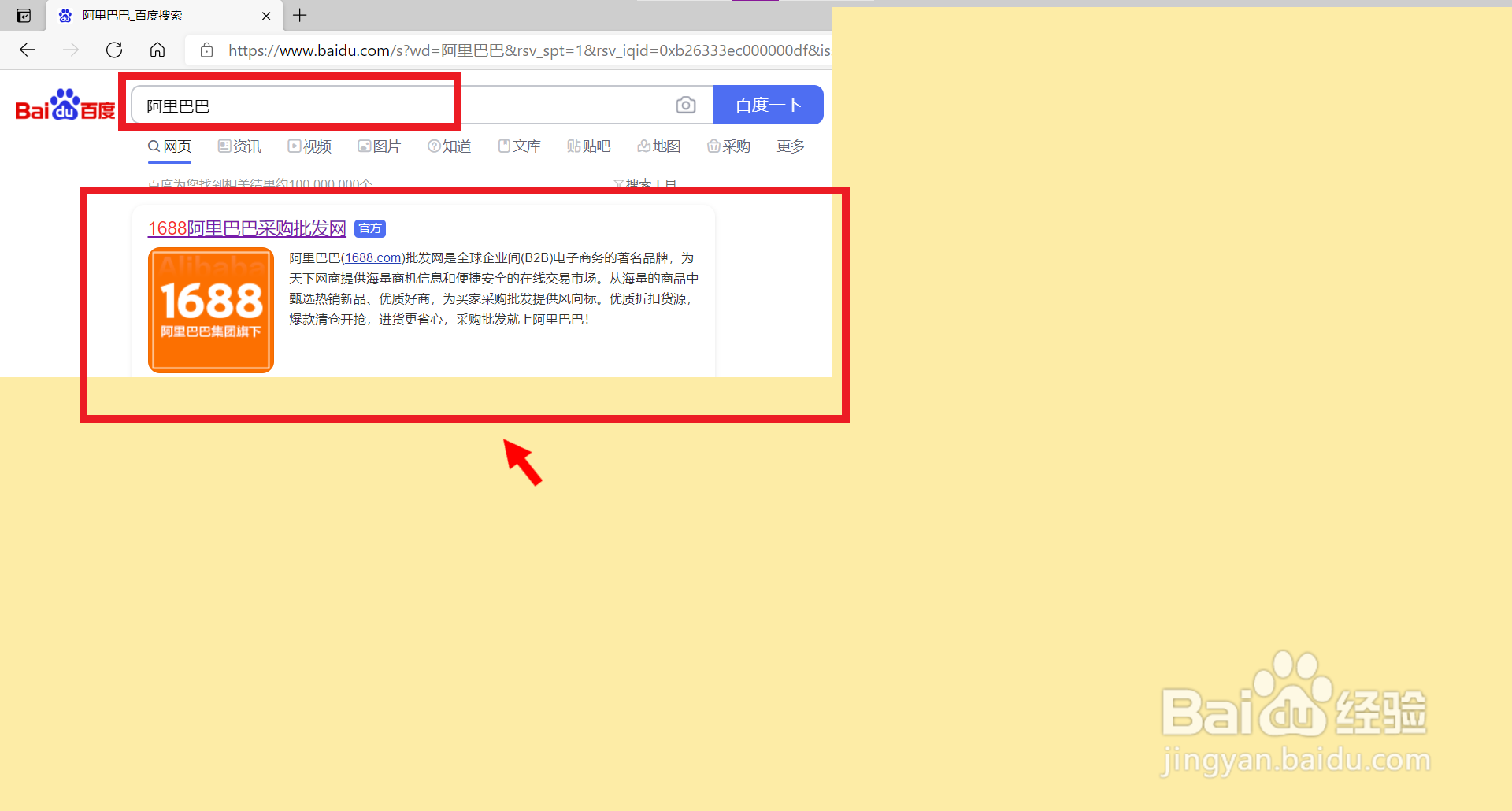Click the 官方 badge next to result title

pos(370,228)
